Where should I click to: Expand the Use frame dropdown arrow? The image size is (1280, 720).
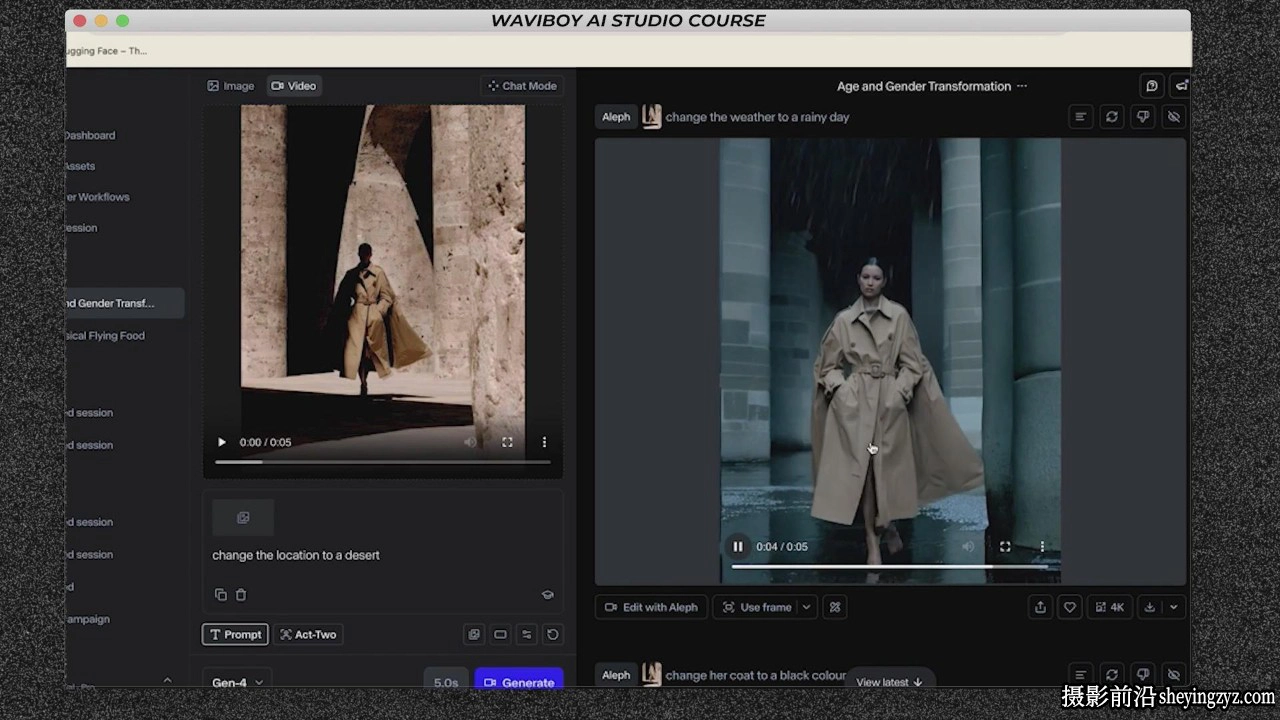(807, 607)
